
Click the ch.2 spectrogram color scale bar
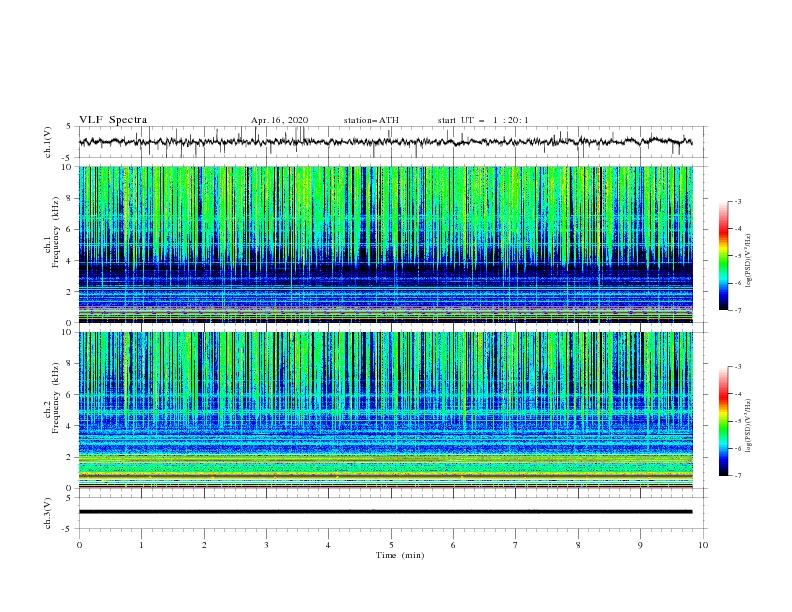[724, 421]
